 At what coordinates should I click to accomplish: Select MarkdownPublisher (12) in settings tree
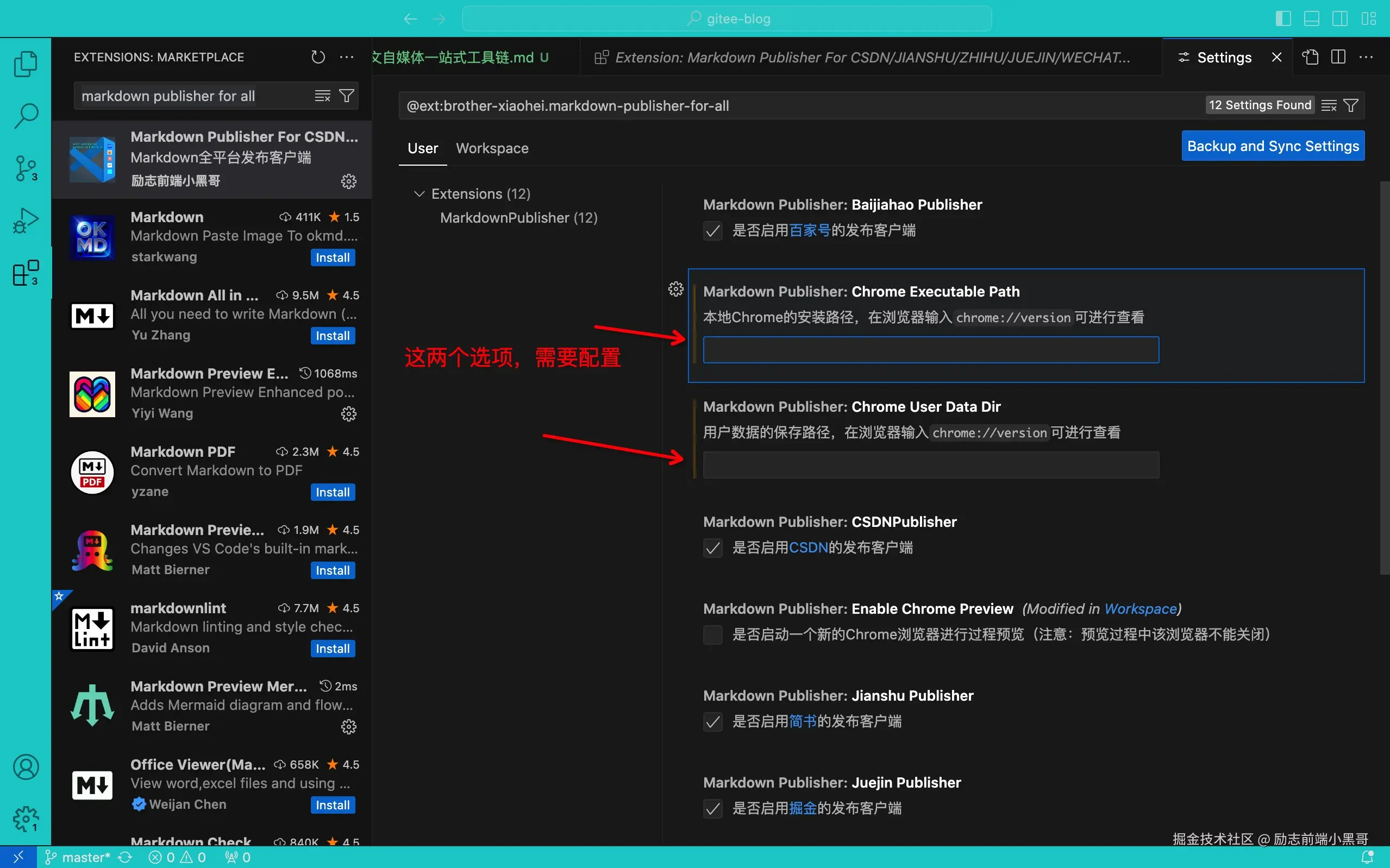pos(518,218)
